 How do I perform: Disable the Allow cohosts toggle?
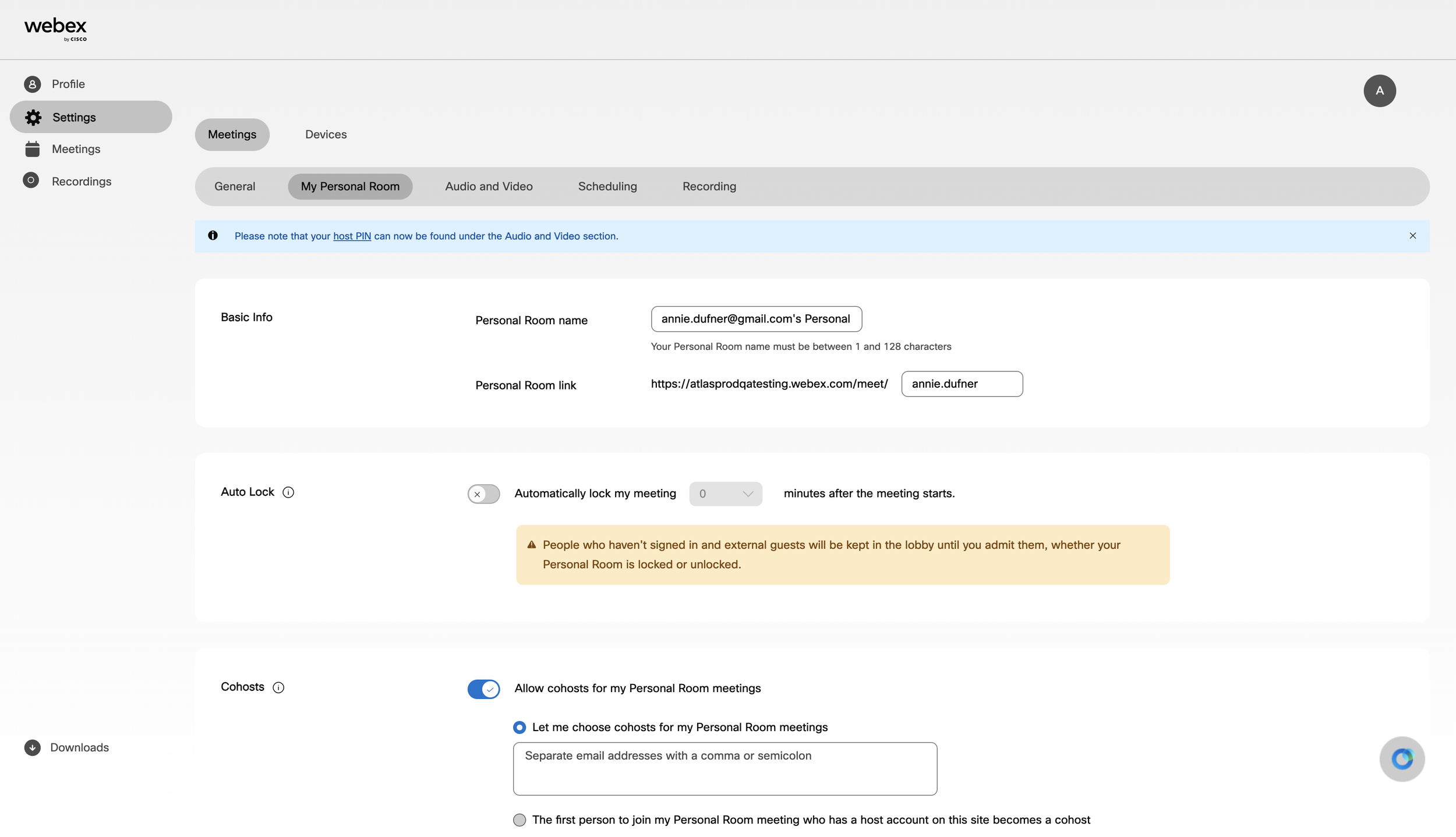[x=483, y=689]
